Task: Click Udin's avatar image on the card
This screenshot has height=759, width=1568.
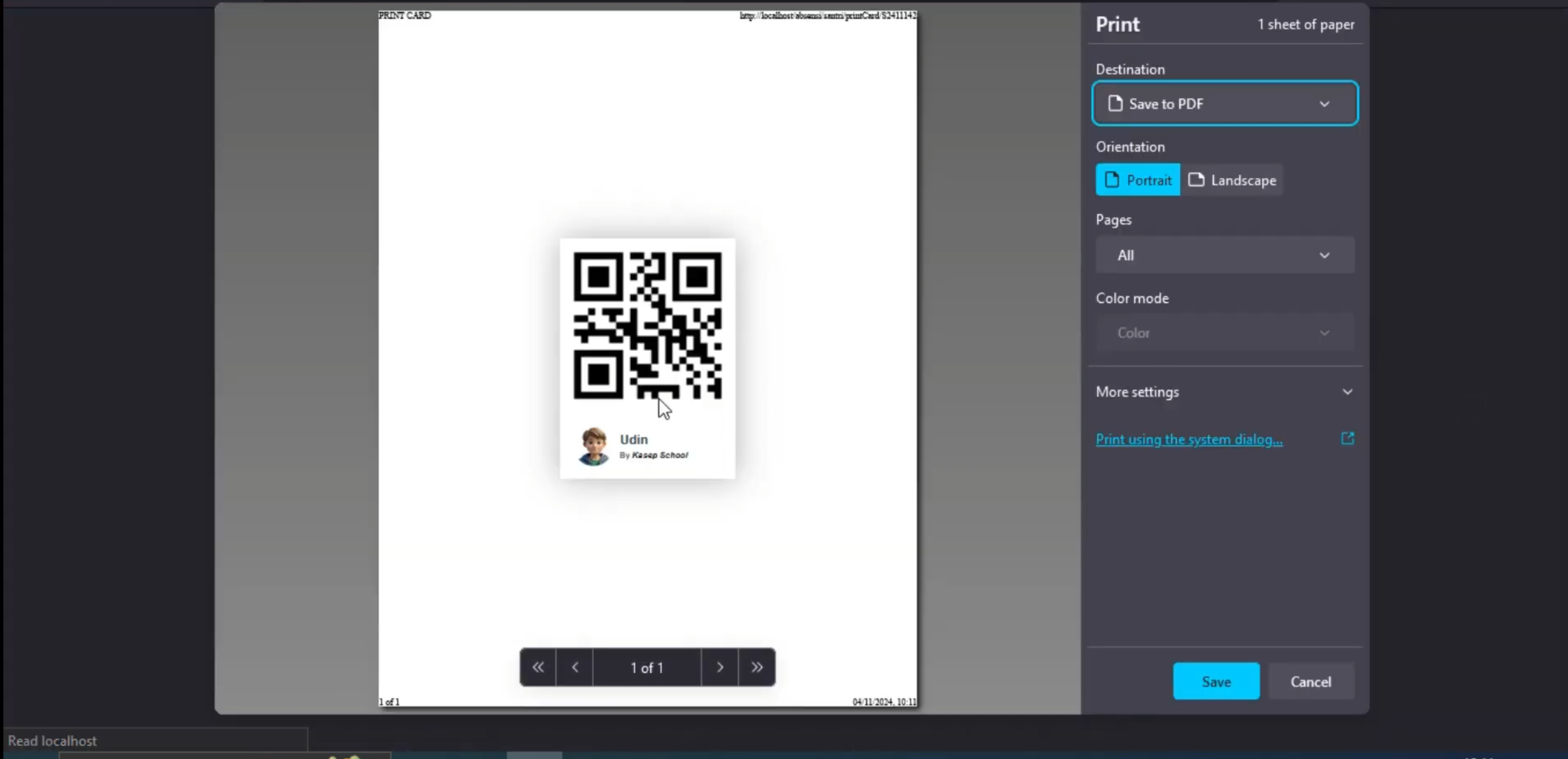Action: coord(593,446)
